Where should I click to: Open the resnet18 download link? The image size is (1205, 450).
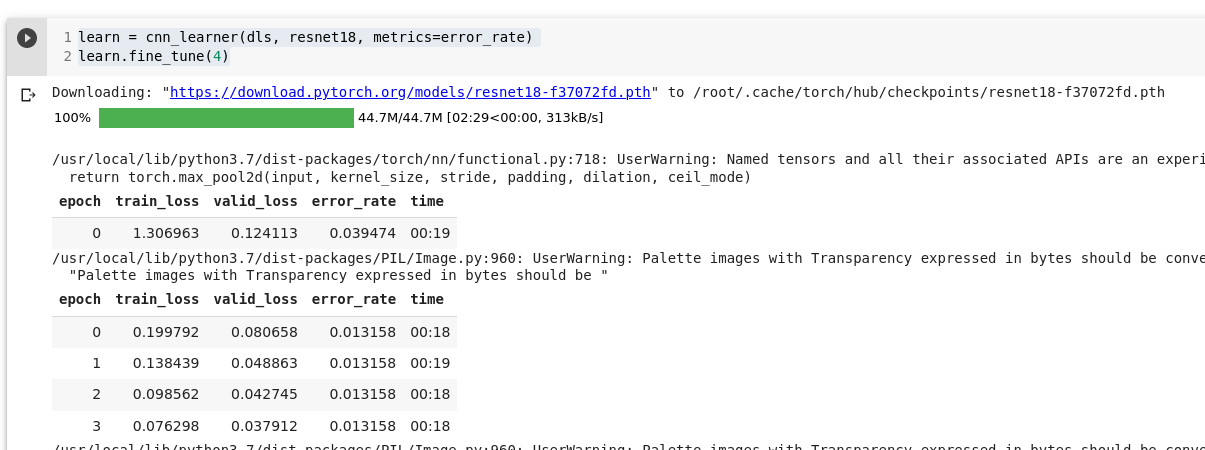point(410,92)
